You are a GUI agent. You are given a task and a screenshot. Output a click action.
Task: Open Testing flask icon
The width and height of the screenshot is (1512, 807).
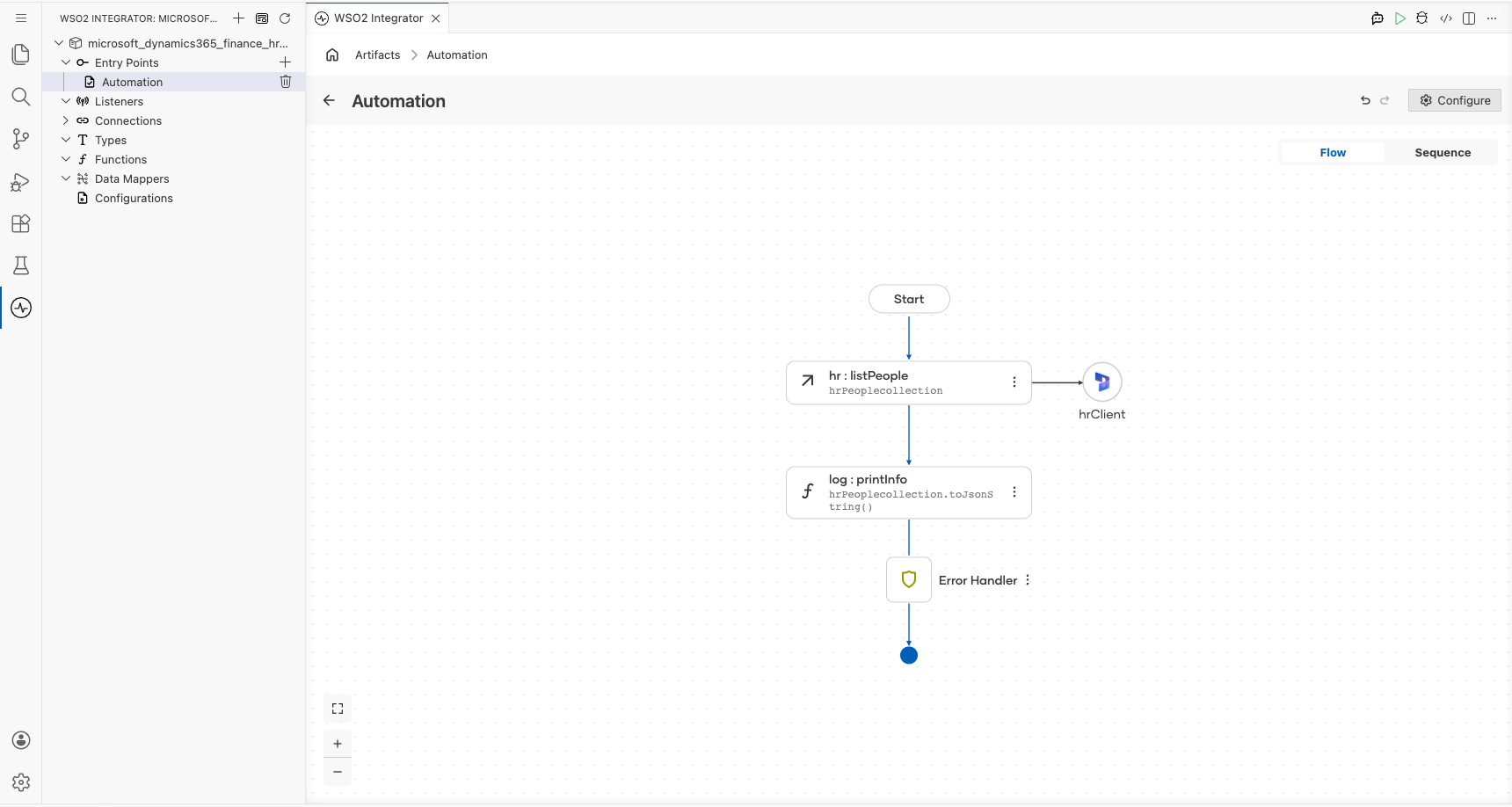[x=21, y=265]
